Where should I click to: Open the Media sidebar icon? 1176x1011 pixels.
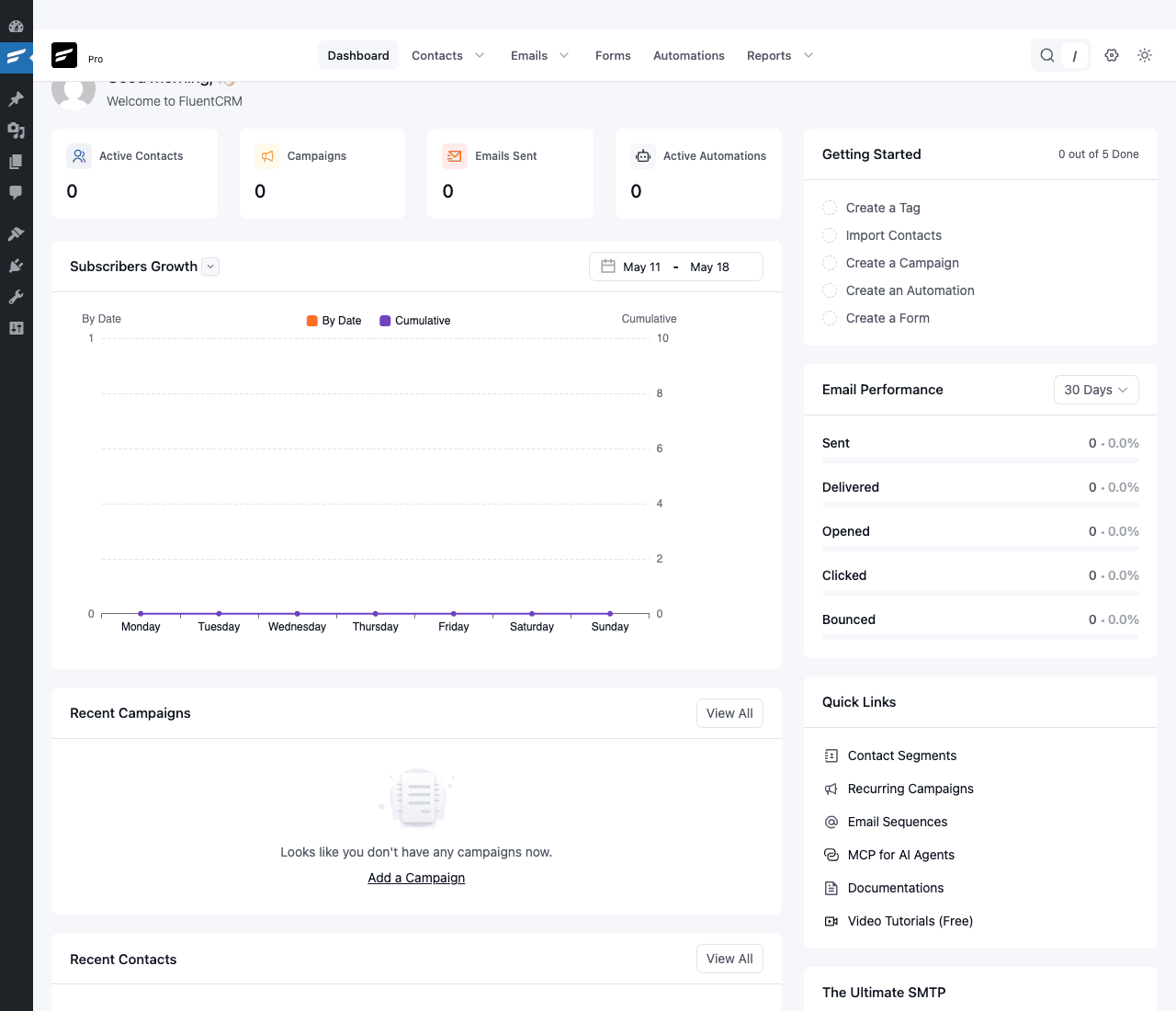pyautogui.click(x=16, y=131)
